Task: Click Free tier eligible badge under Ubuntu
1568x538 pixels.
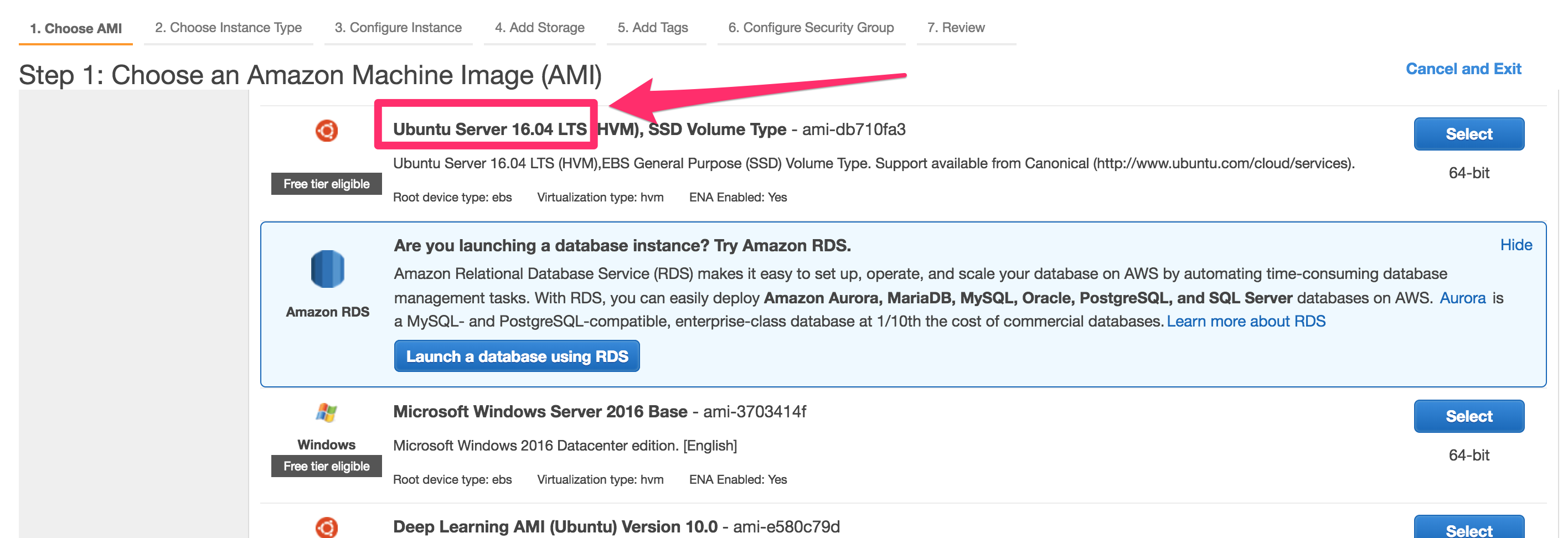Action: pyautogui.click(x=326, y=184)
